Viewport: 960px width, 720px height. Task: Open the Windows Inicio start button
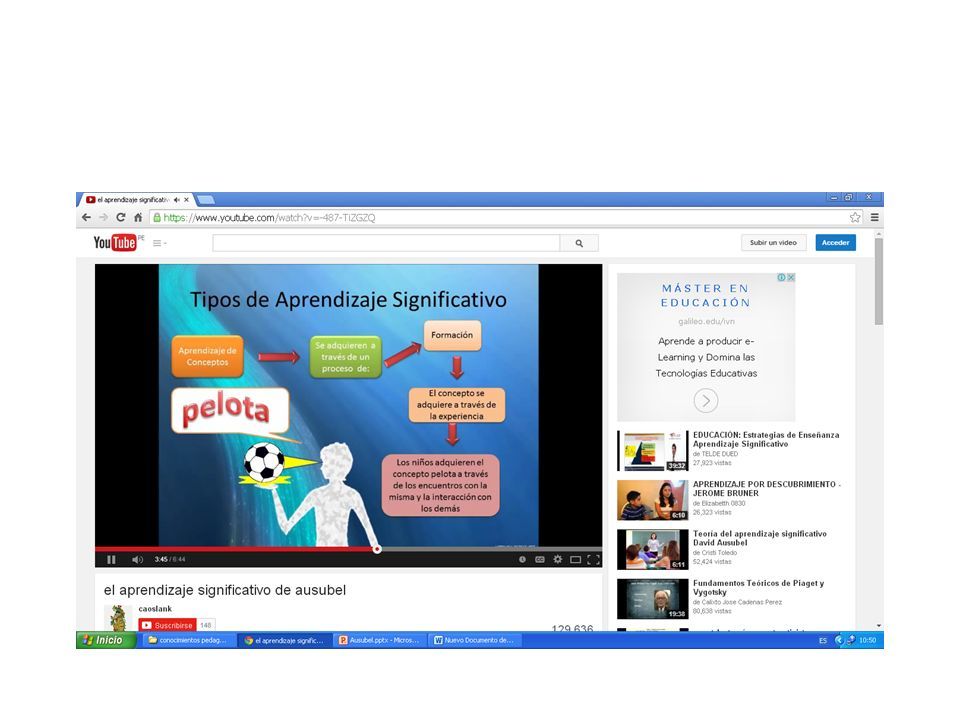(105, 640)
